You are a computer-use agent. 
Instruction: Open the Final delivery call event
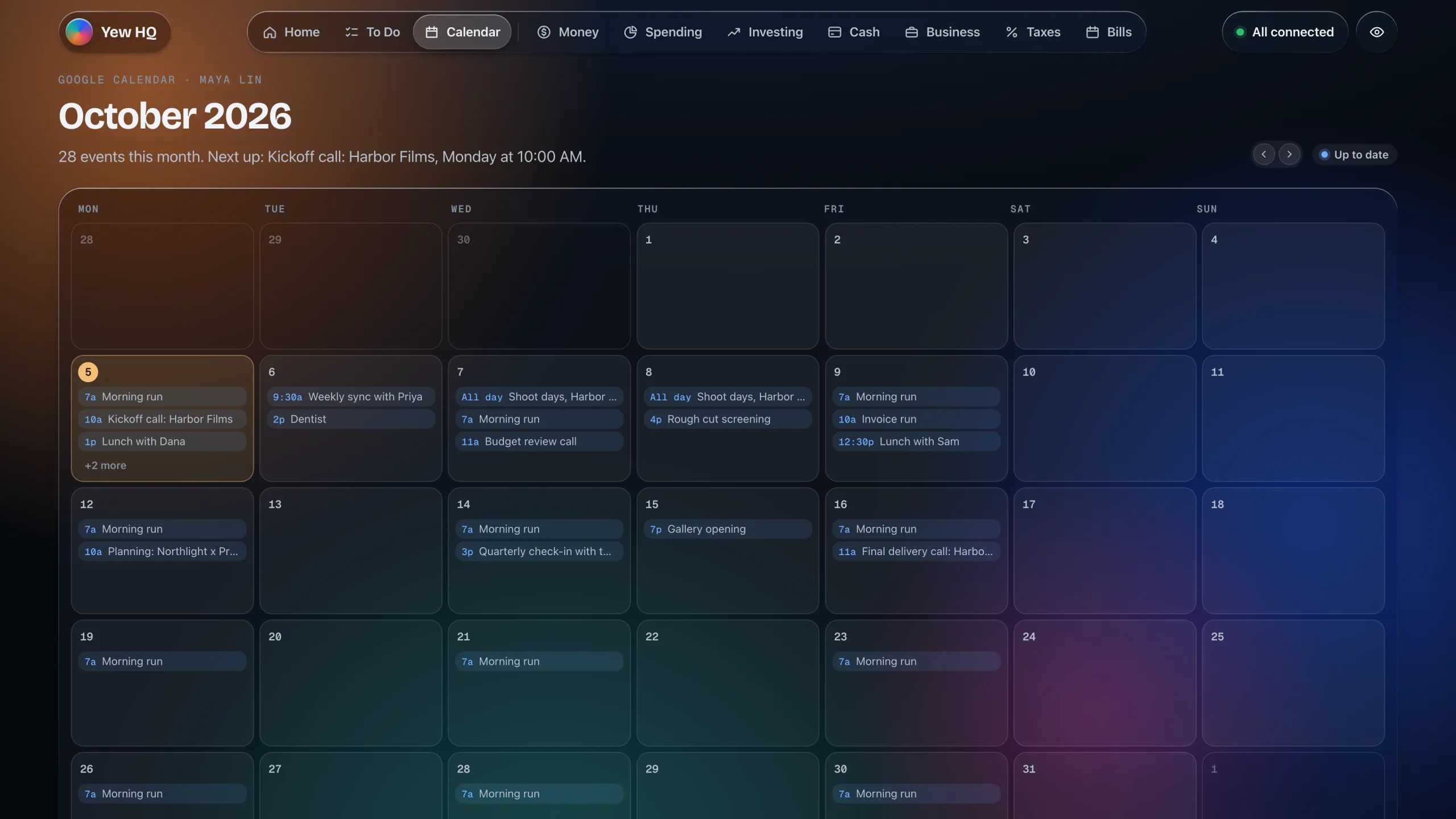click(x=916, y=552)
